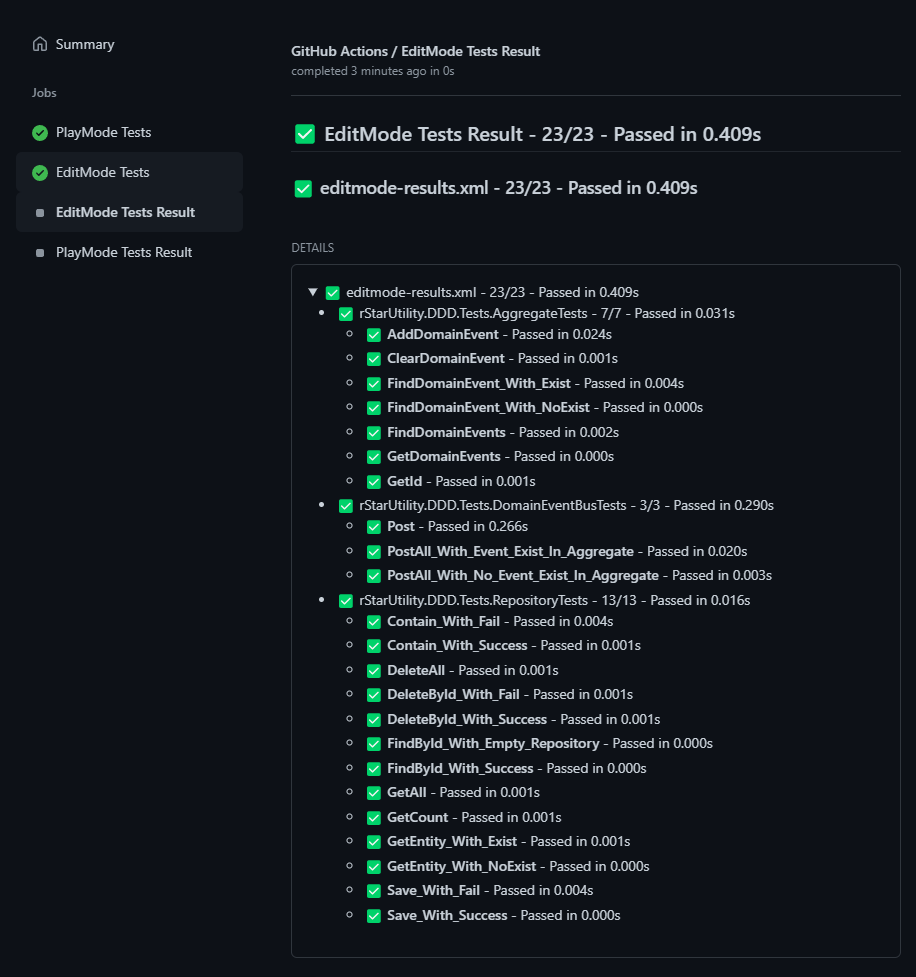Click check icon next to AggregateTests group
Screen dimensions: 916x977
click(346, 314)
